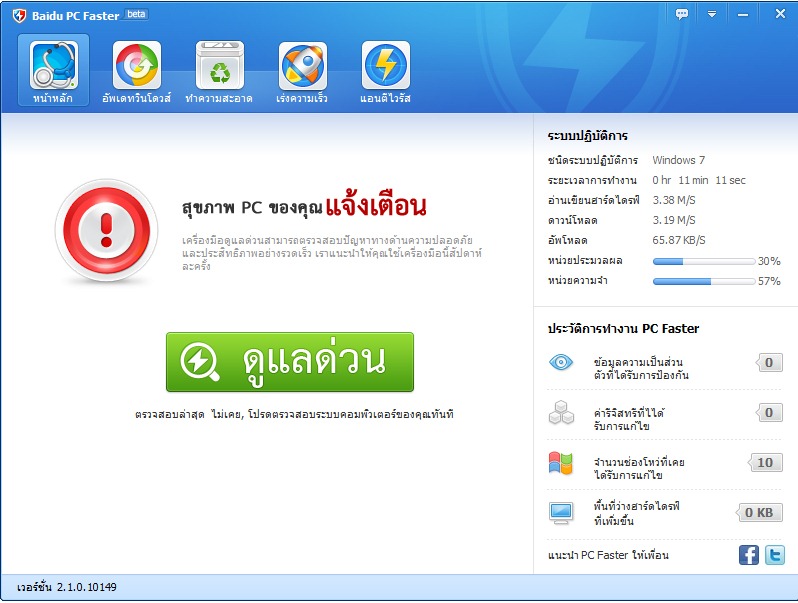Open the feedback chat bubble icon

point(682,14)
